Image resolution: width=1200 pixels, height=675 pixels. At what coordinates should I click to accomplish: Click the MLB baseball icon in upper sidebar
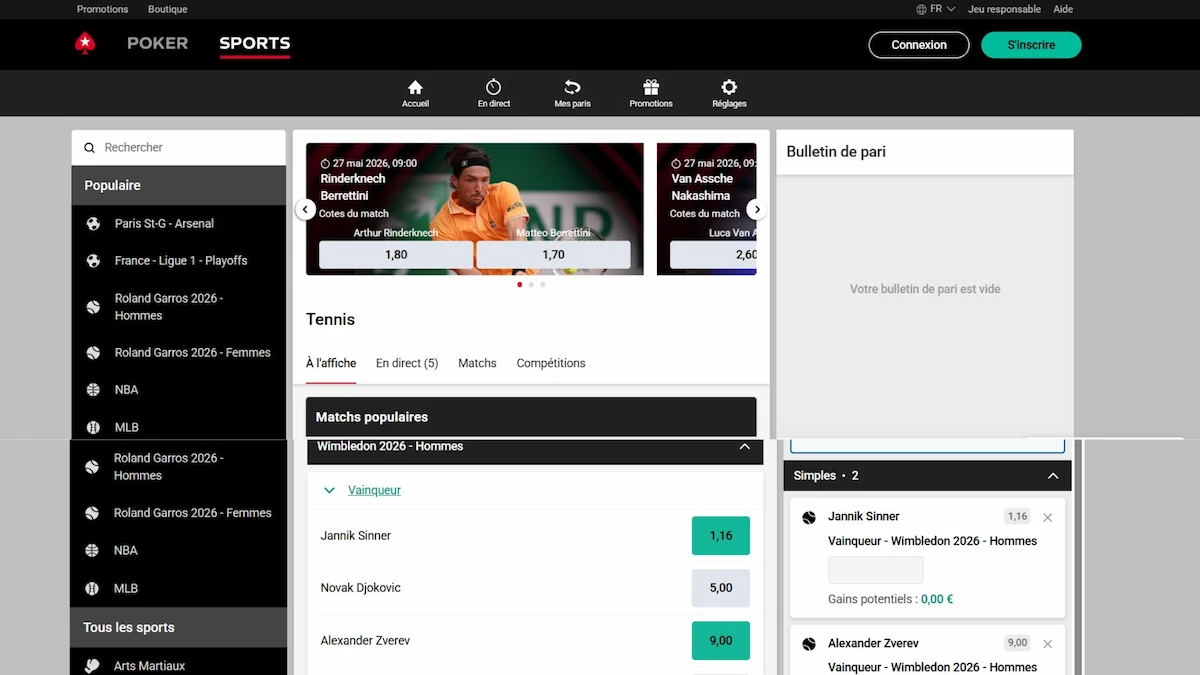click(x=93, y=427)
